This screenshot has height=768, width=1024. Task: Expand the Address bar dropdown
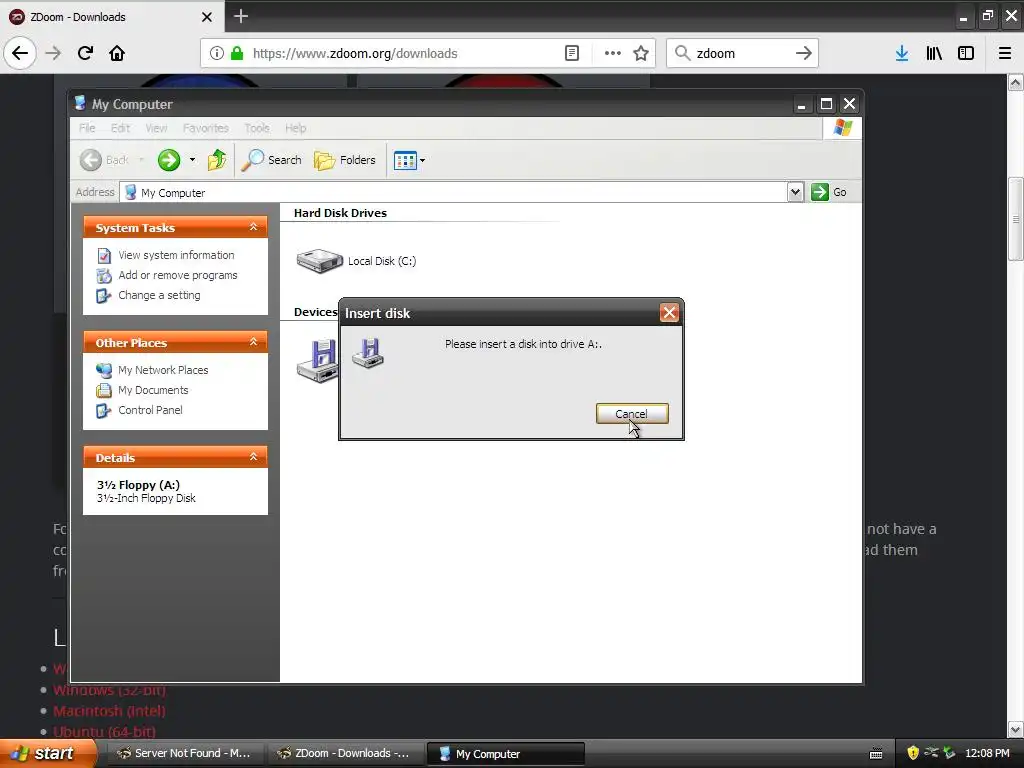(795, 192)
